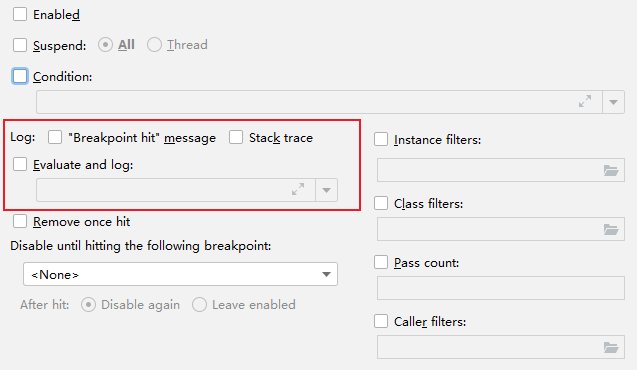Open the <None> breakpoint dropdown
Image resolution: width=637 pixels, height=370 pixels.
pos(180,274)
